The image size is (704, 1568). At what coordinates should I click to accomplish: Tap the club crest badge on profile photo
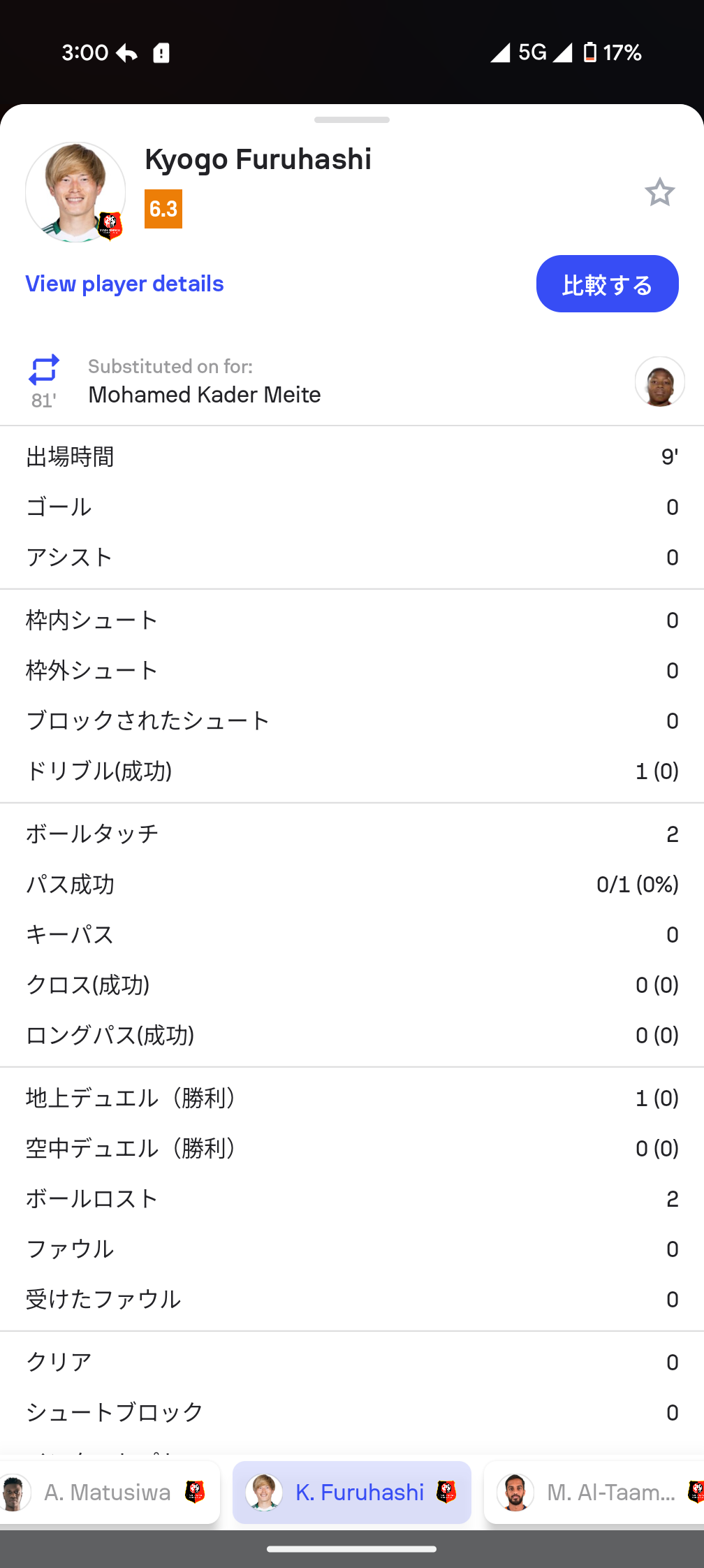point(110,226)
